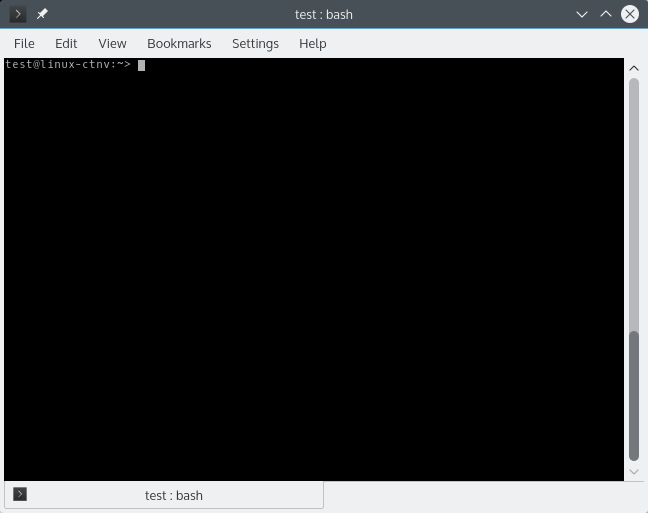Expand the View menu
648x513 pixels.
[112, 43]
